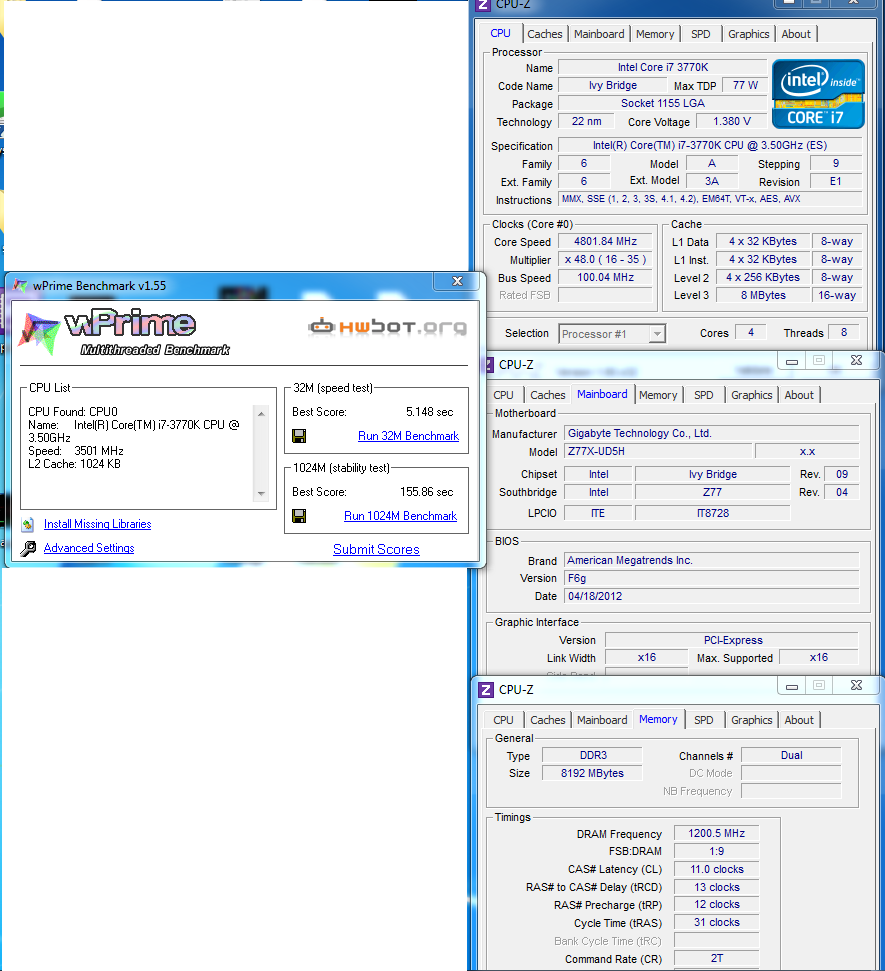Select SPD tab in the CPU-Z processor window
The width and height of the screenshot is (885, 971).
[x=700, y=34]
